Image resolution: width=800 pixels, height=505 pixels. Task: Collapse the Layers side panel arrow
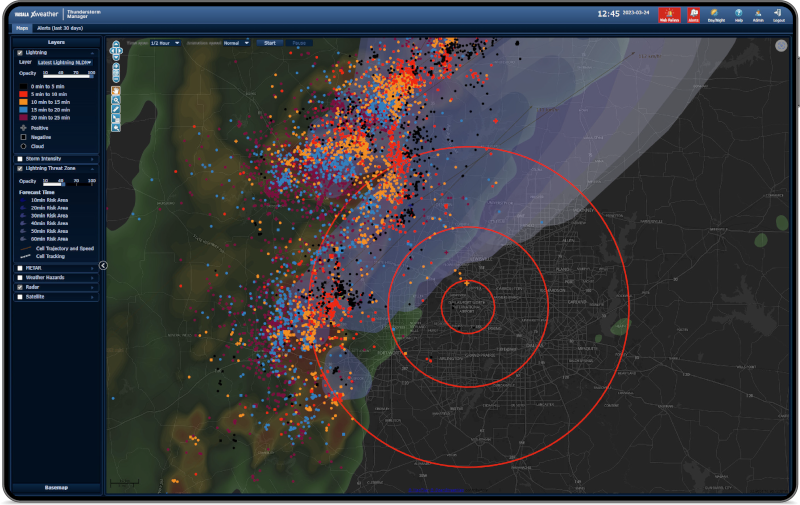[x=104, y=265]
